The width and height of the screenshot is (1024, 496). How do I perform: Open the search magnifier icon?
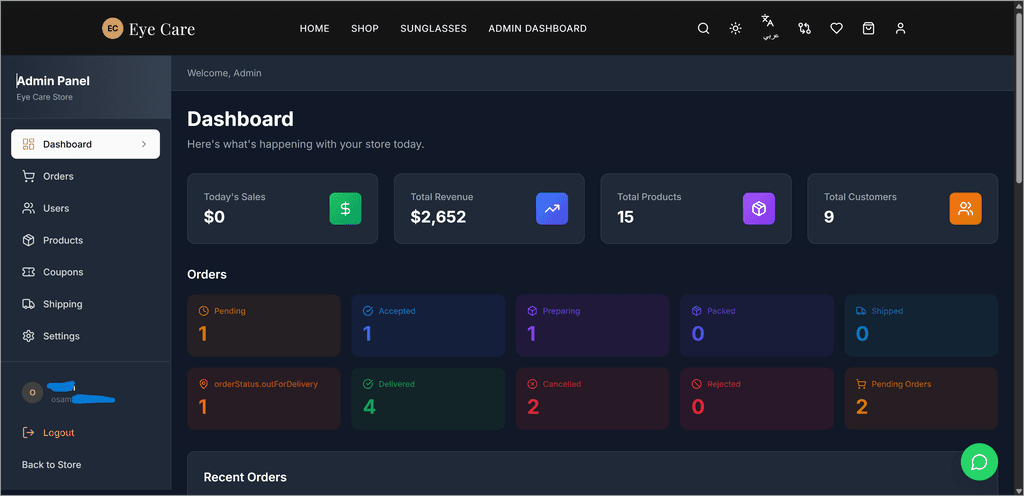[x=703, y=29]
